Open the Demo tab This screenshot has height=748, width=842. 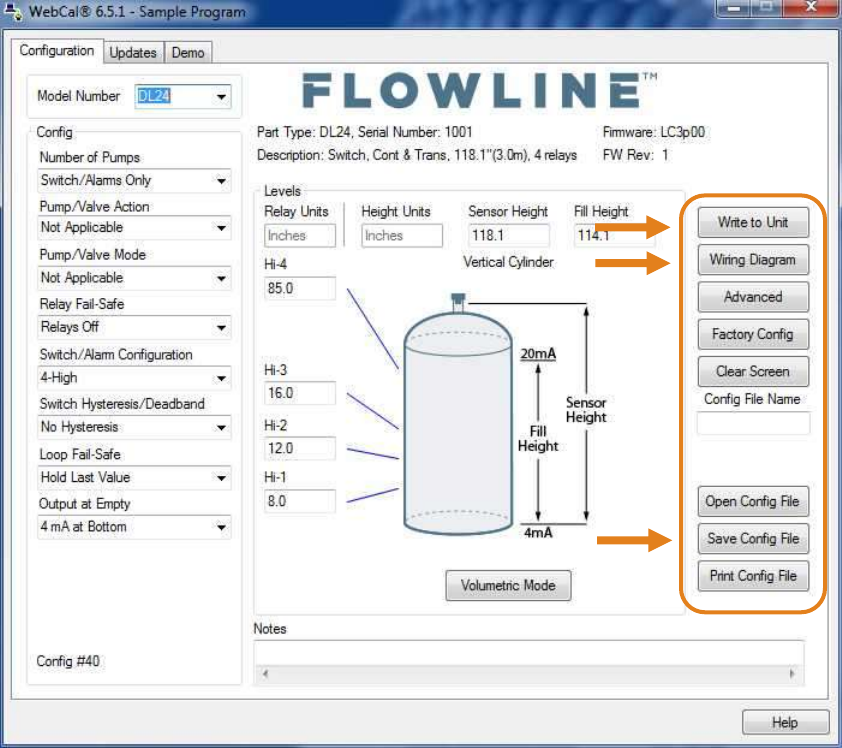click(x=188, y=53)
